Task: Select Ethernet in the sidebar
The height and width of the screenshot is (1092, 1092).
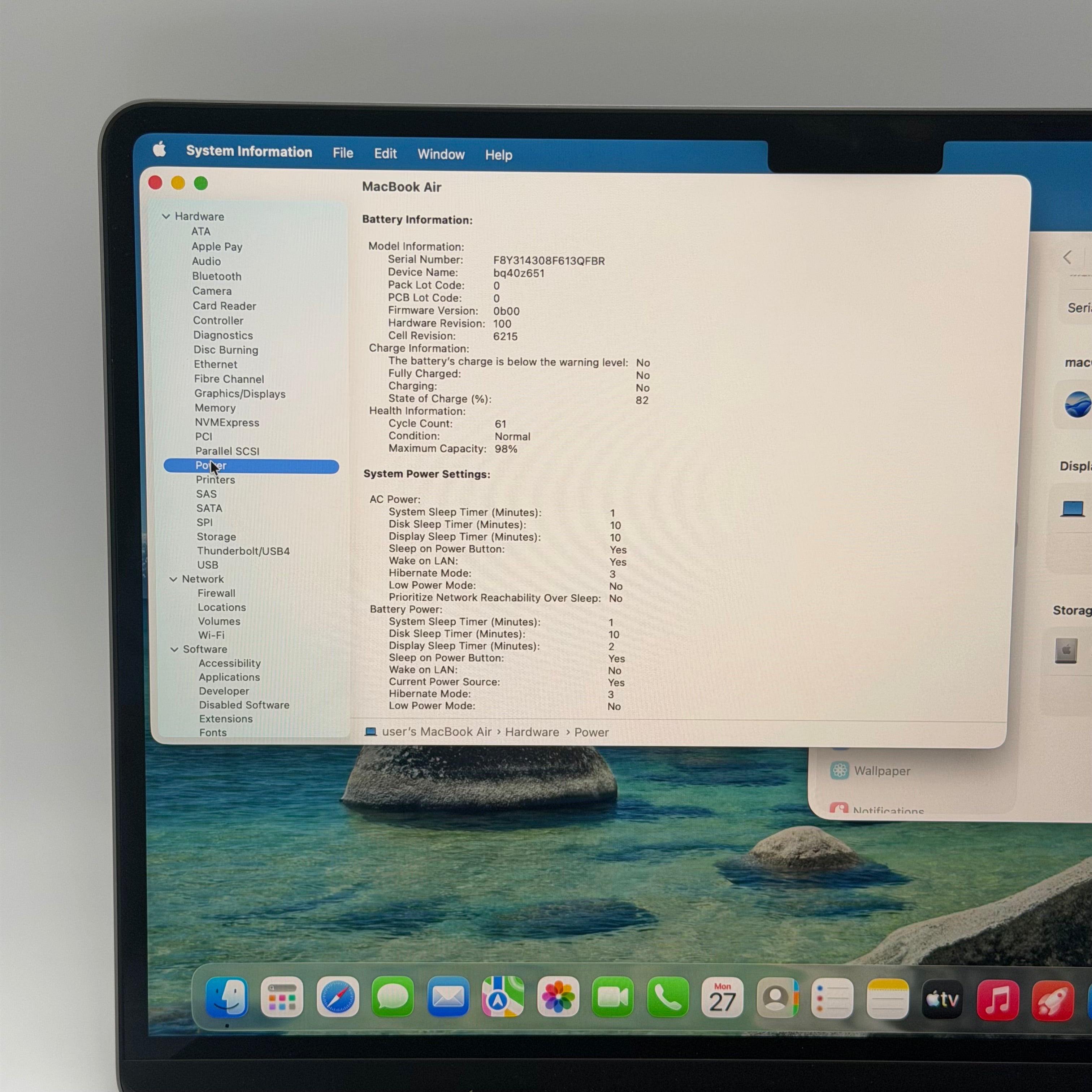Action: click(215, 365)
